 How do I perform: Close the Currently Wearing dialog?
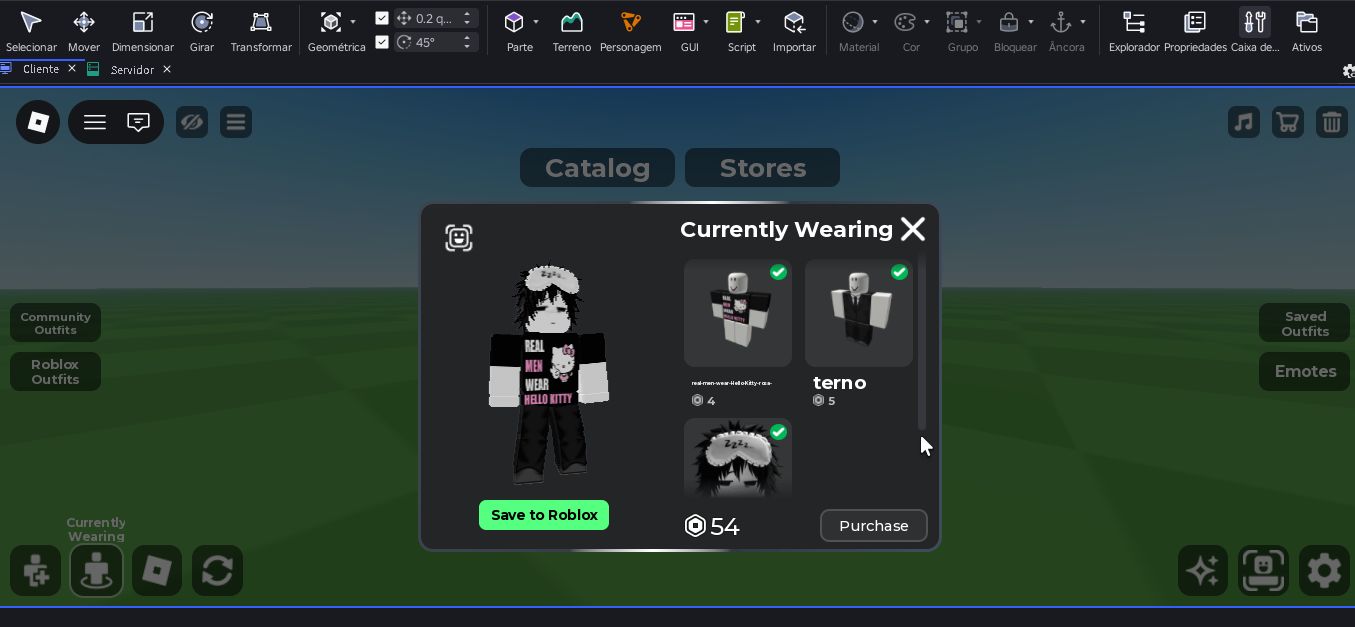913,229
